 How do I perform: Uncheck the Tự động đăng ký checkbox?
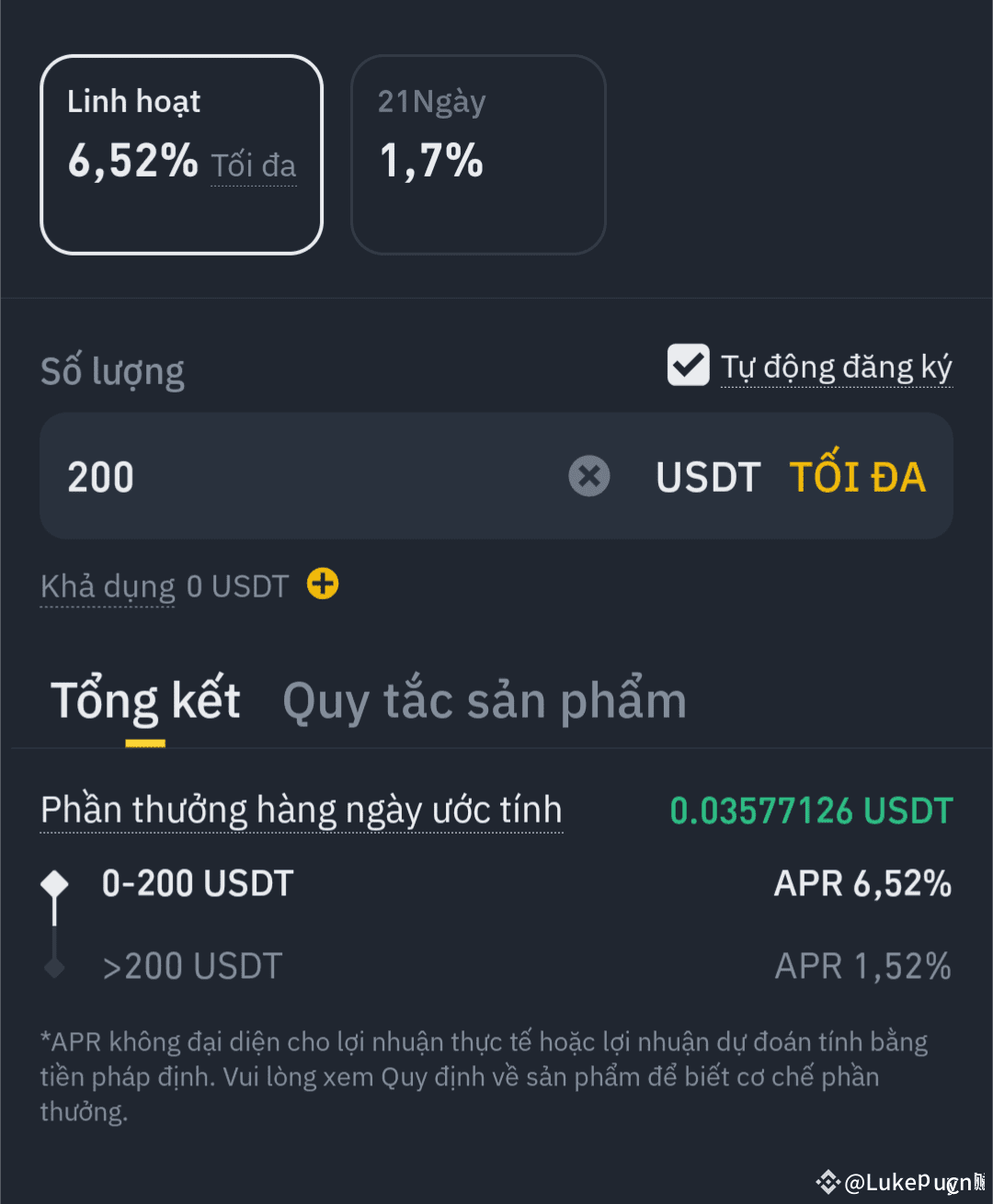coord(688,365)
